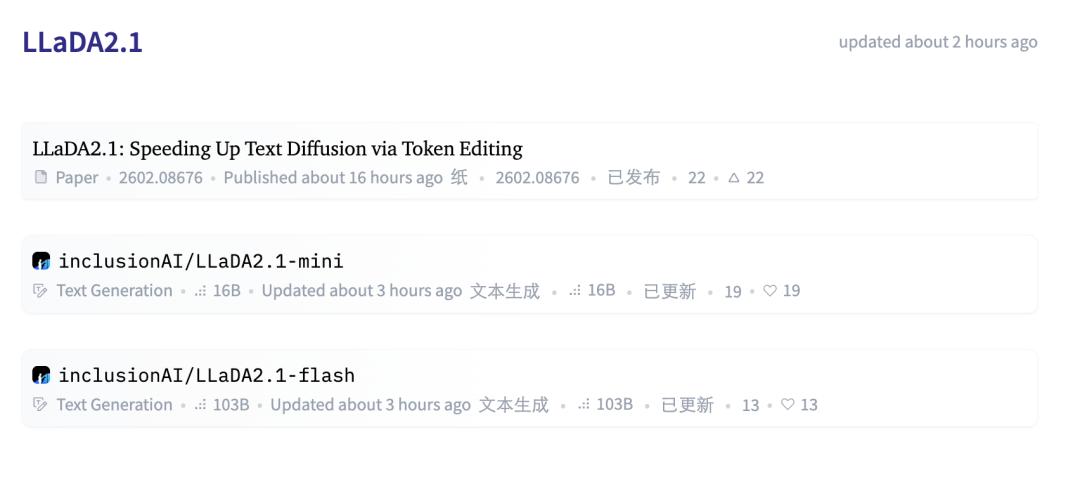Click the Text Generation tag icon for LLaDA2.1-mini
The image size is (1080, 477).
tap(41, 291)
